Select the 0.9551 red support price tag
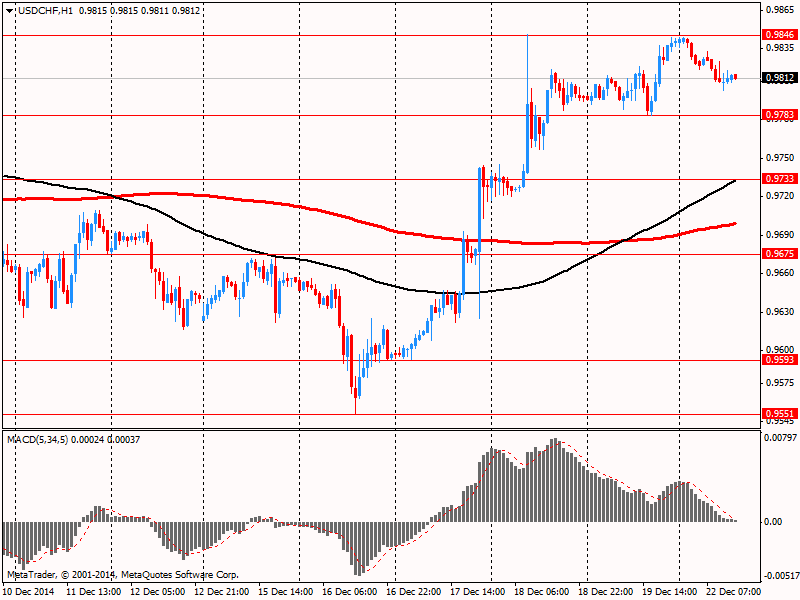The image size is (800, 600). click(780, 414)
